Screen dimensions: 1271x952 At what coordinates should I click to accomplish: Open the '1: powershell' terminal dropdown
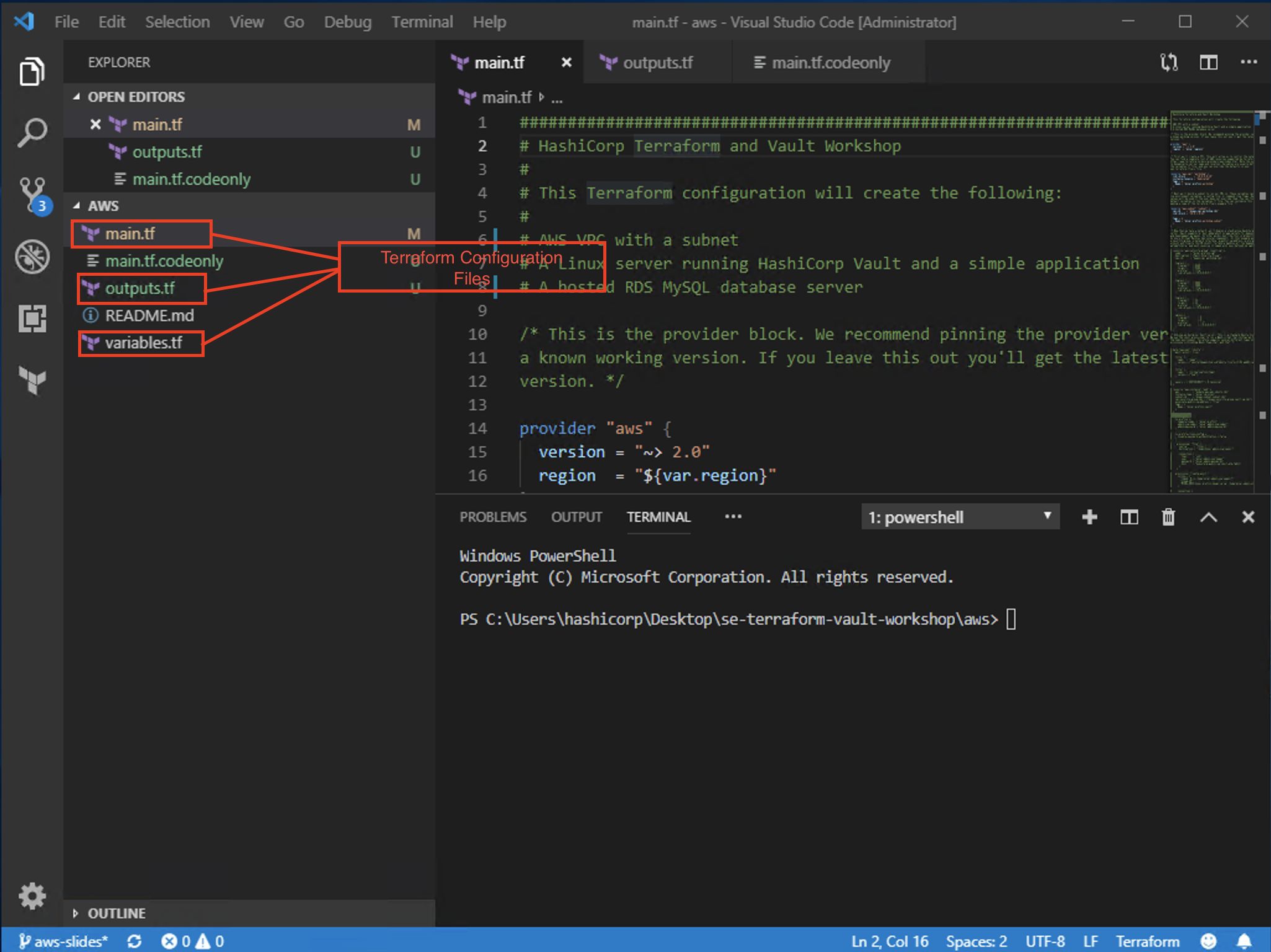pos(960,517)
